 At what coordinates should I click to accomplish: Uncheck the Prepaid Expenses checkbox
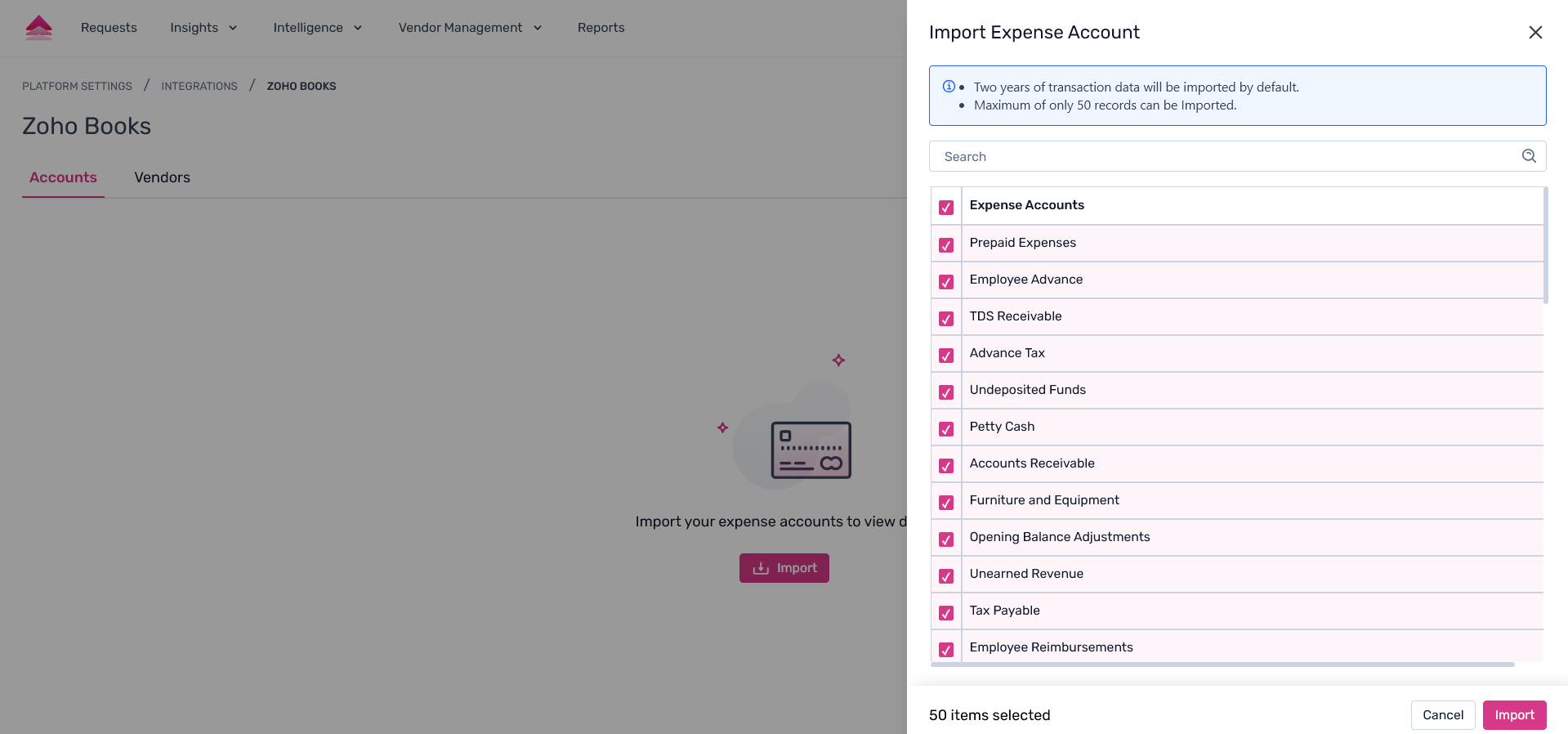click(946, 244)
